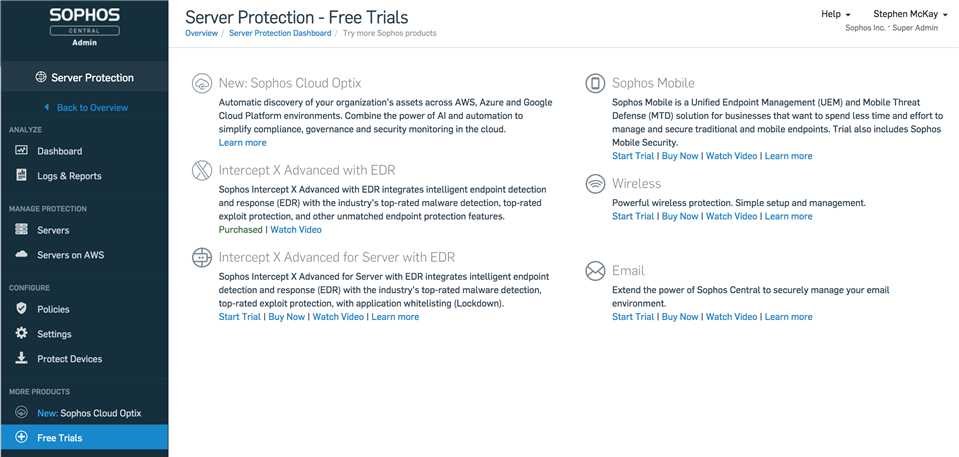959x457 pixels.
Task: Click the Protect Devices download icon
Action: tap(21, 359)
